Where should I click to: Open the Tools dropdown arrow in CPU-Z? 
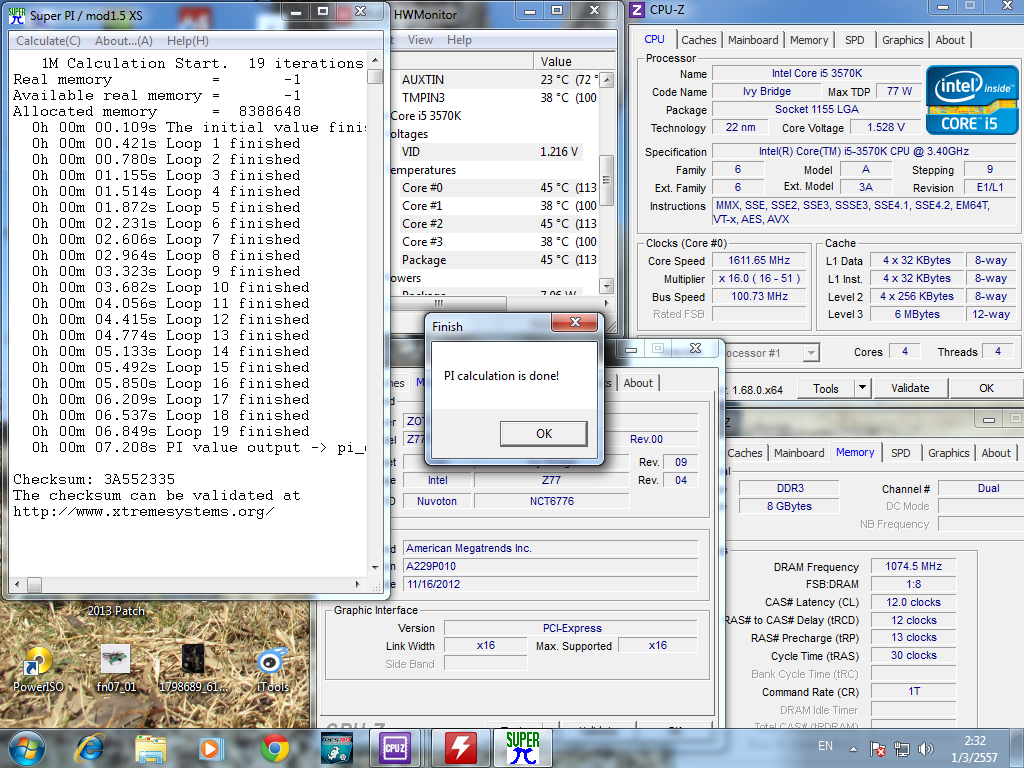click(862, 388)
